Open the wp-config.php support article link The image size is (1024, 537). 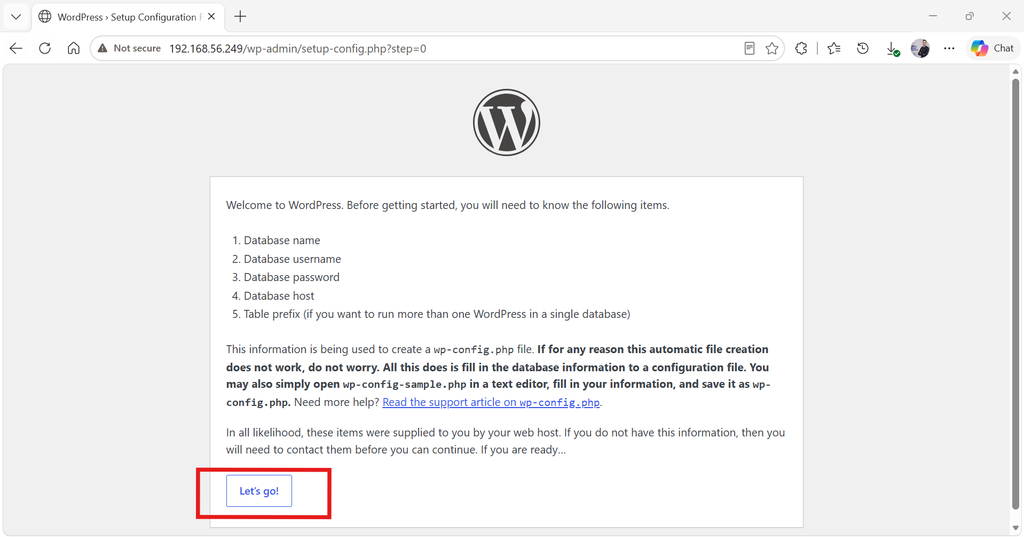click(491, 402)
